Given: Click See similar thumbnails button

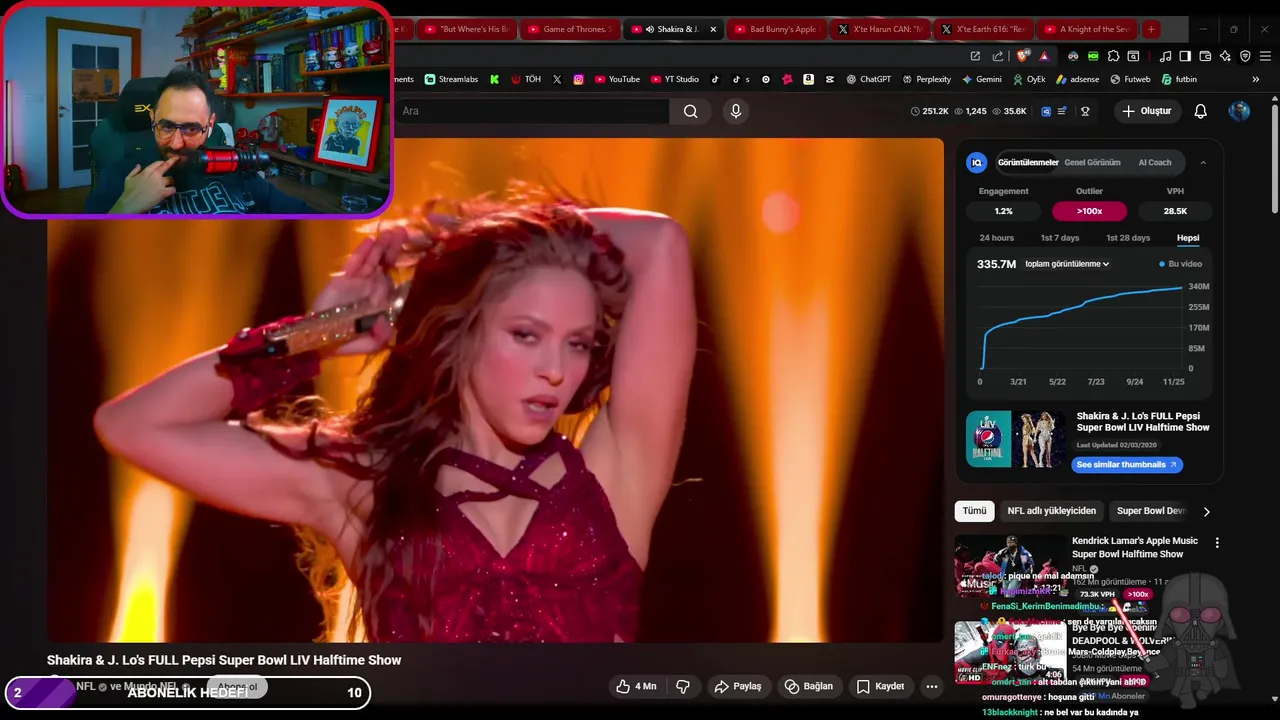Looking at the screenshot, I should pyautogui.click(x=1127, y=465).
